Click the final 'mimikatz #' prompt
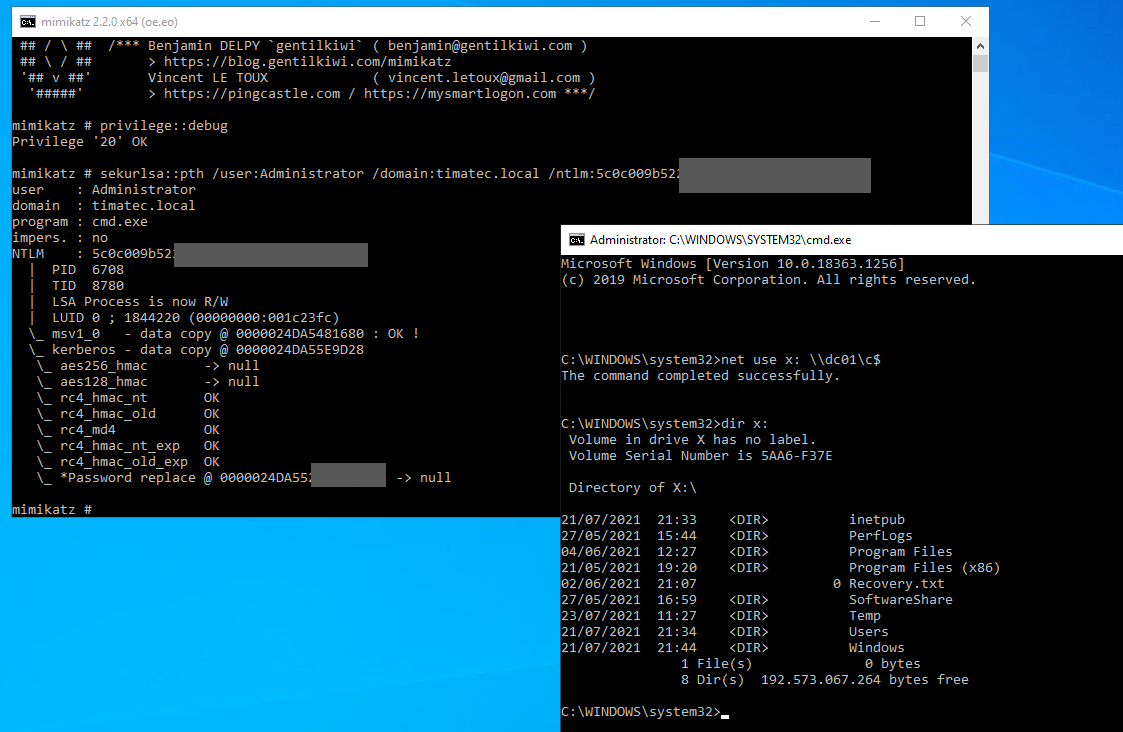The image size is (1123, 732). 52,510
